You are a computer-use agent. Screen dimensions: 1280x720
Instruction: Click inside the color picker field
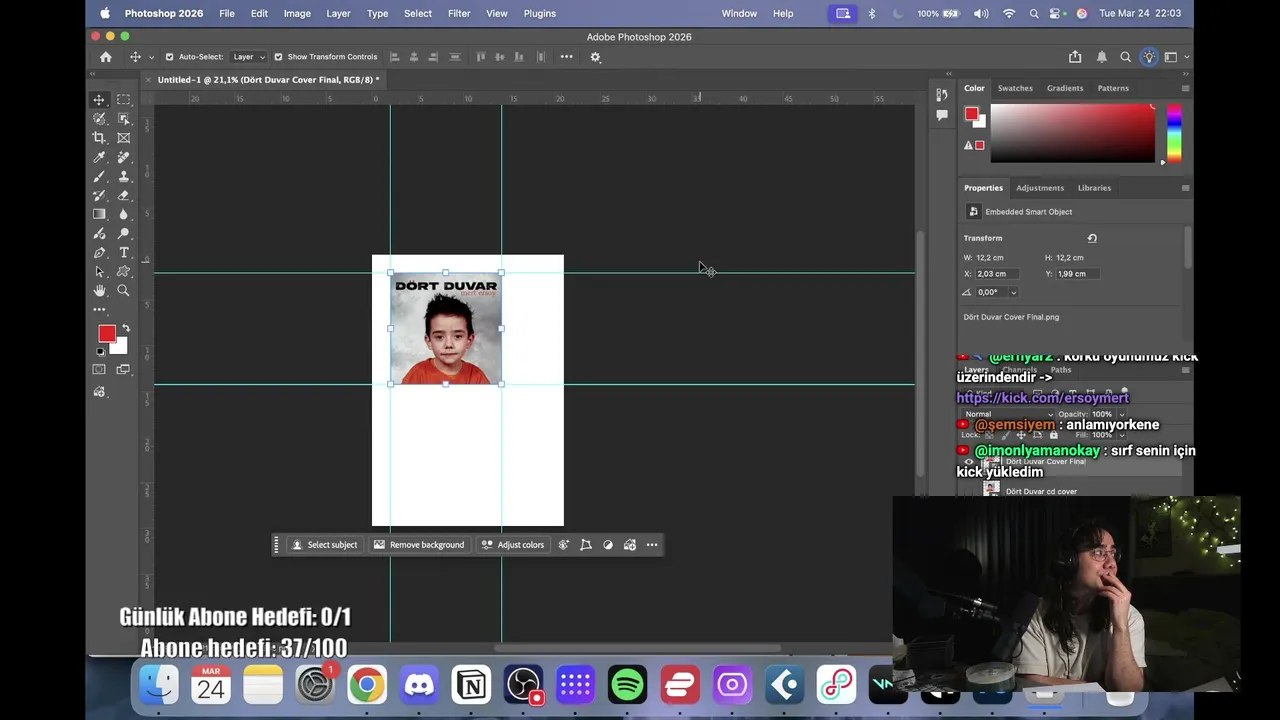coord(1073,133)
